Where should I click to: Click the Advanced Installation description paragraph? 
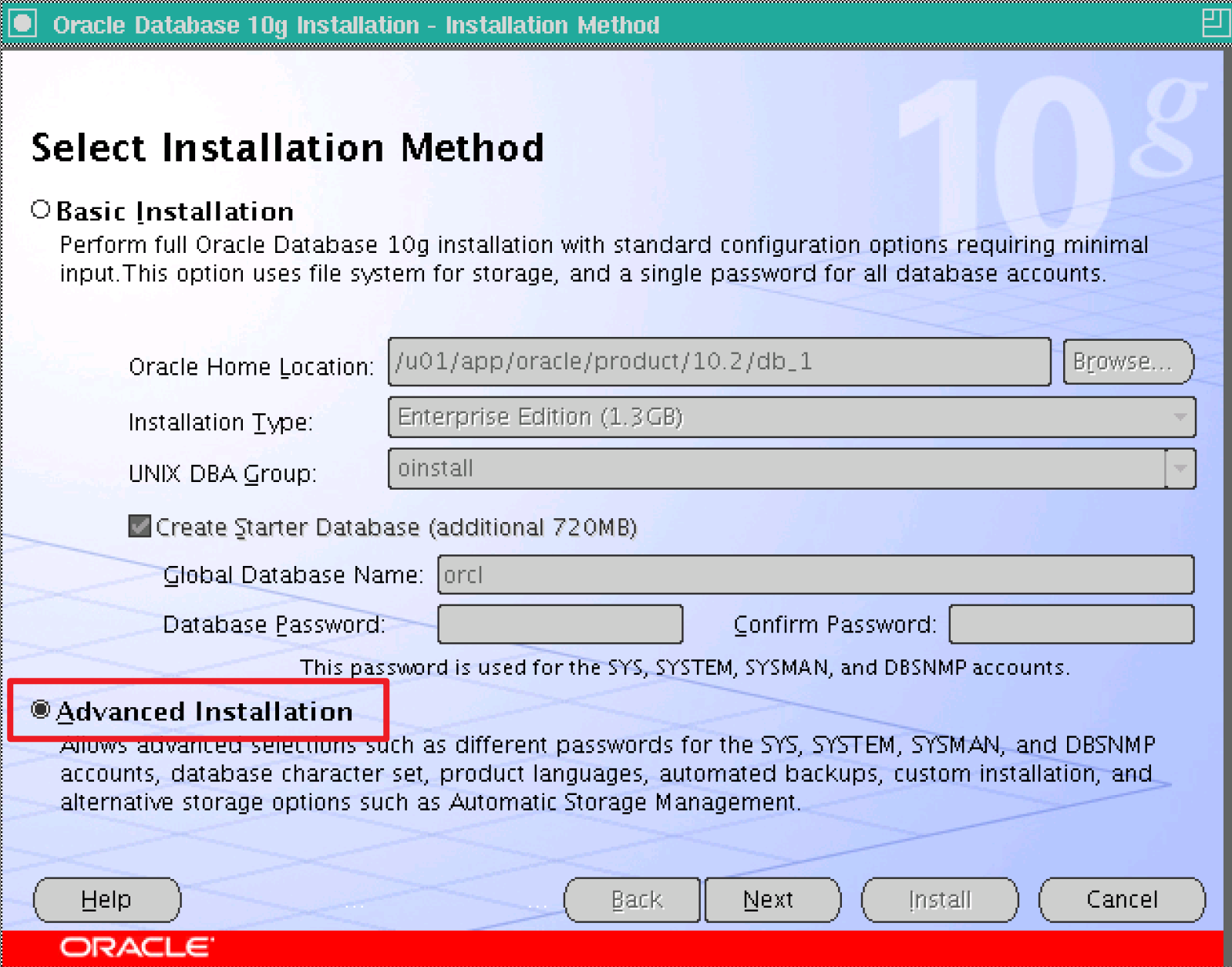pos(608,773)
